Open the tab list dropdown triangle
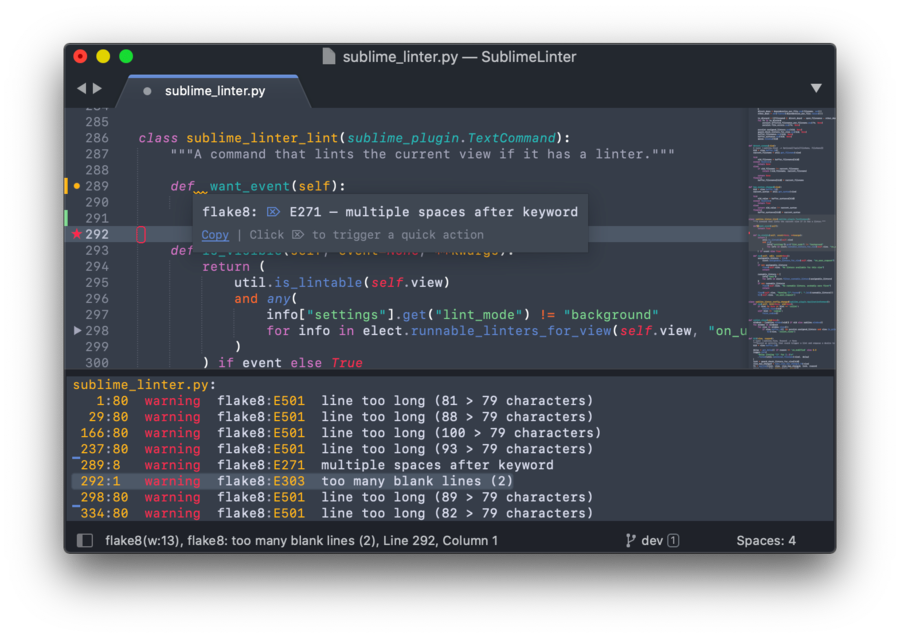Screen dimensions: 900x638 [x=816, y=89]
